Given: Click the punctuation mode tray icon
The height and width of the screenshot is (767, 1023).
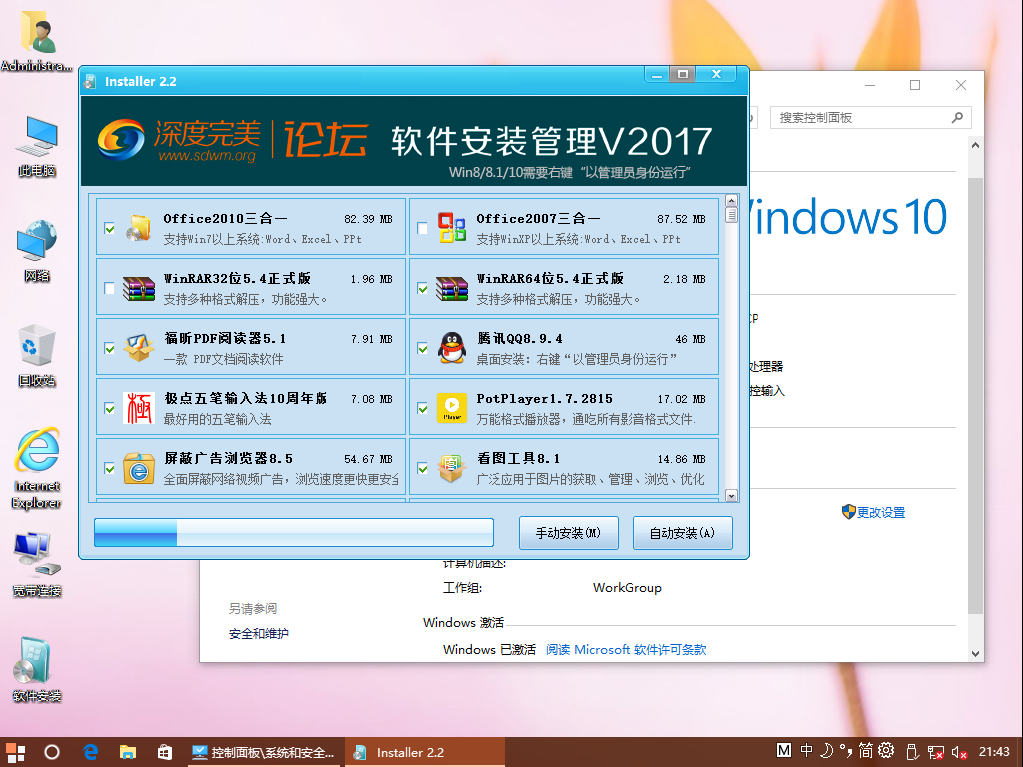Looking at the screenshot, I should 846,750.
